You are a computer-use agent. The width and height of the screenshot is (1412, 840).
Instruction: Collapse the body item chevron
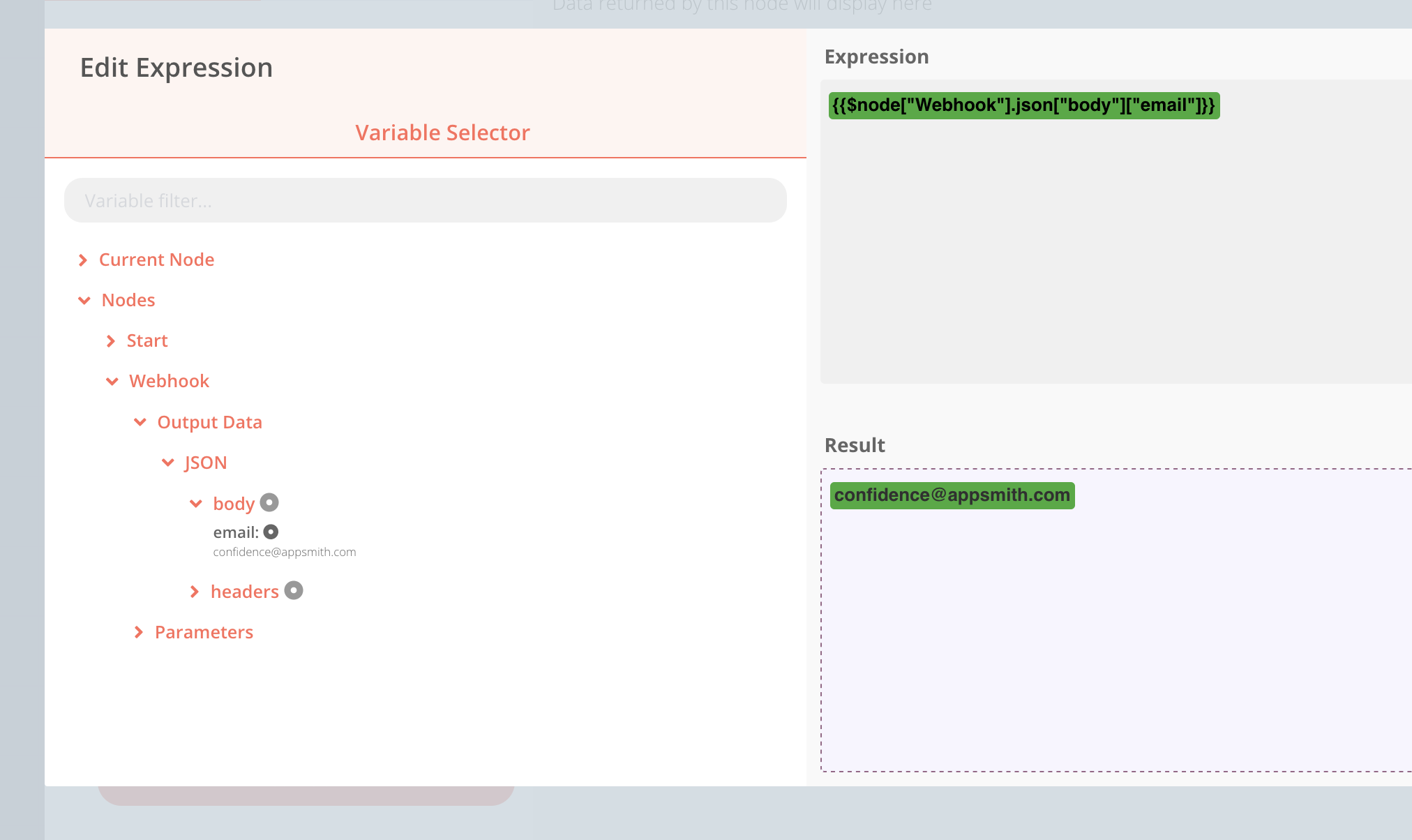pyautogui.click(x=196, y=504)
